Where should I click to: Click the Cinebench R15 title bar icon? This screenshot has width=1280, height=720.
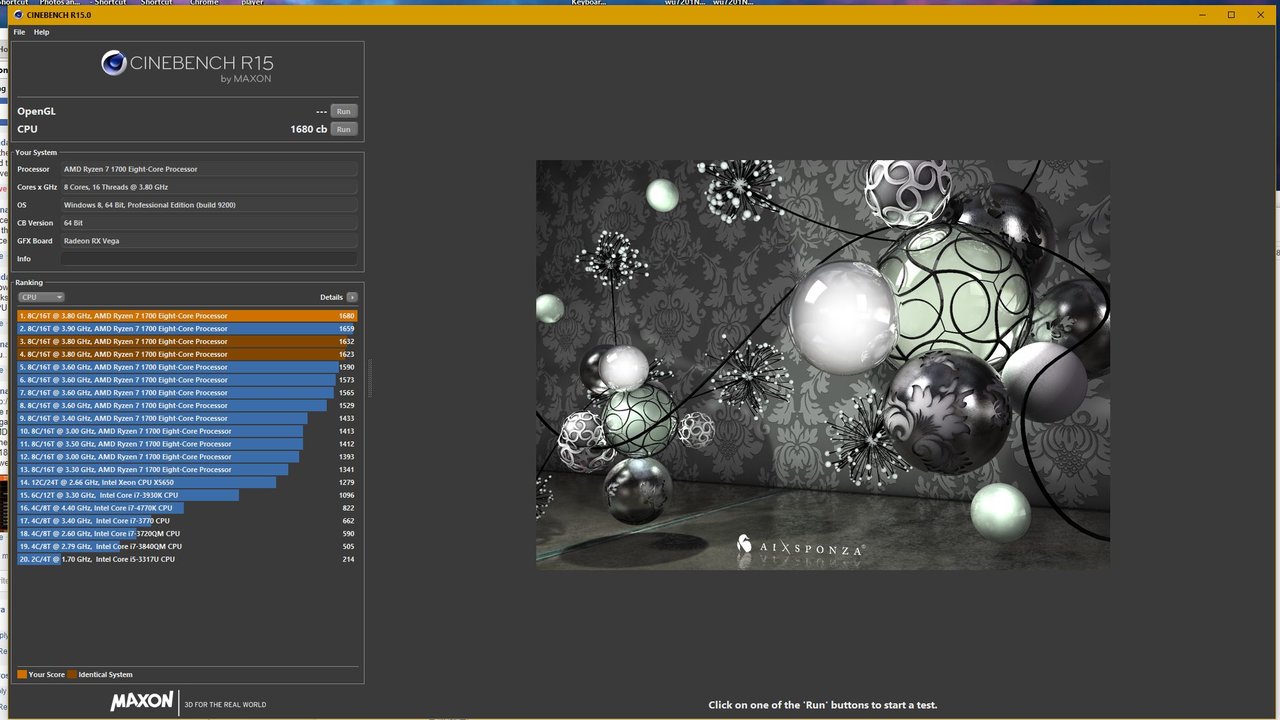(18, 15)
